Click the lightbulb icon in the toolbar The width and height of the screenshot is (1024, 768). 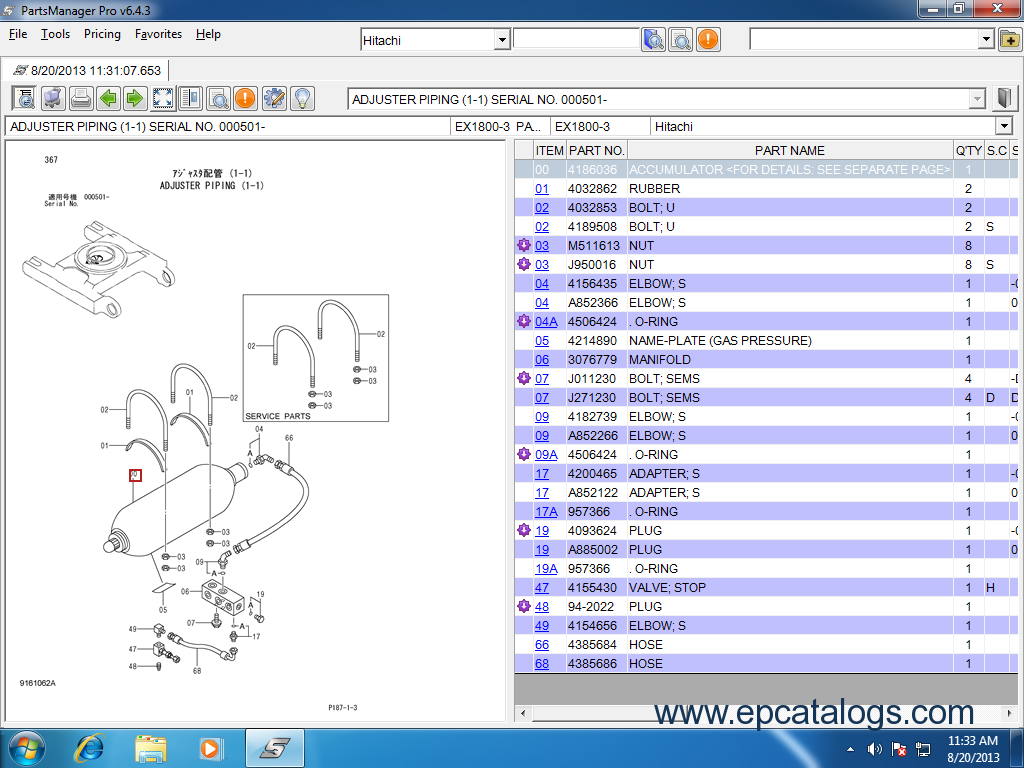[301, 98]
